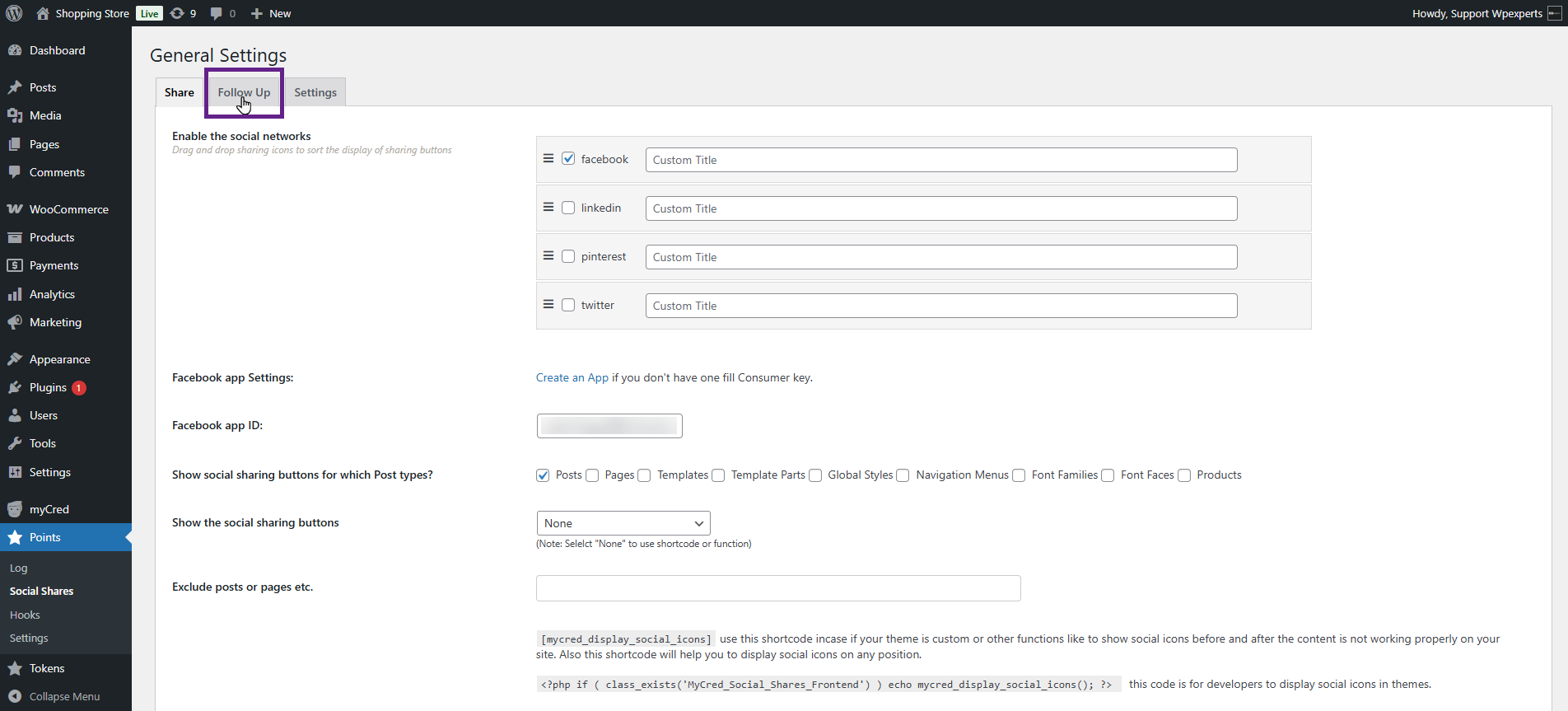
Task: Tick the Products post type checkbox
Action: tap(1184, 475)
